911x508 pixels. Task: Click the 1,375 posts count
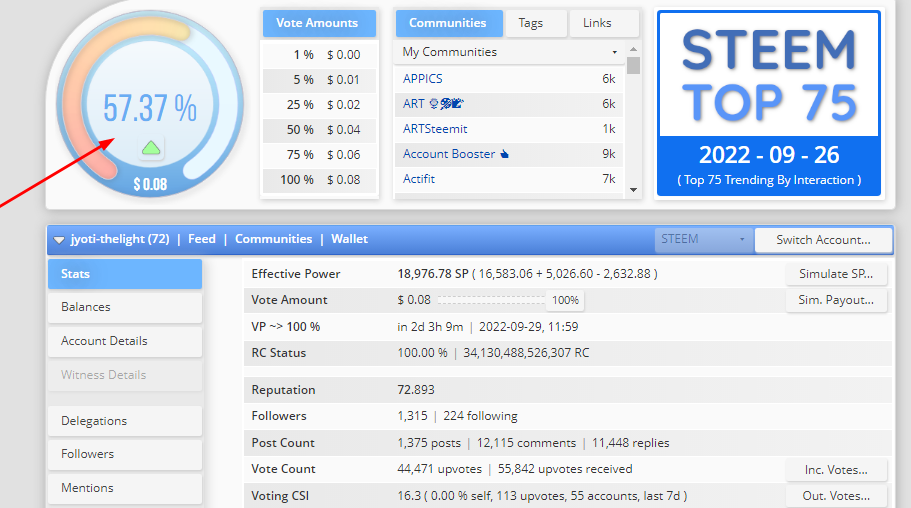pos(429,443)
